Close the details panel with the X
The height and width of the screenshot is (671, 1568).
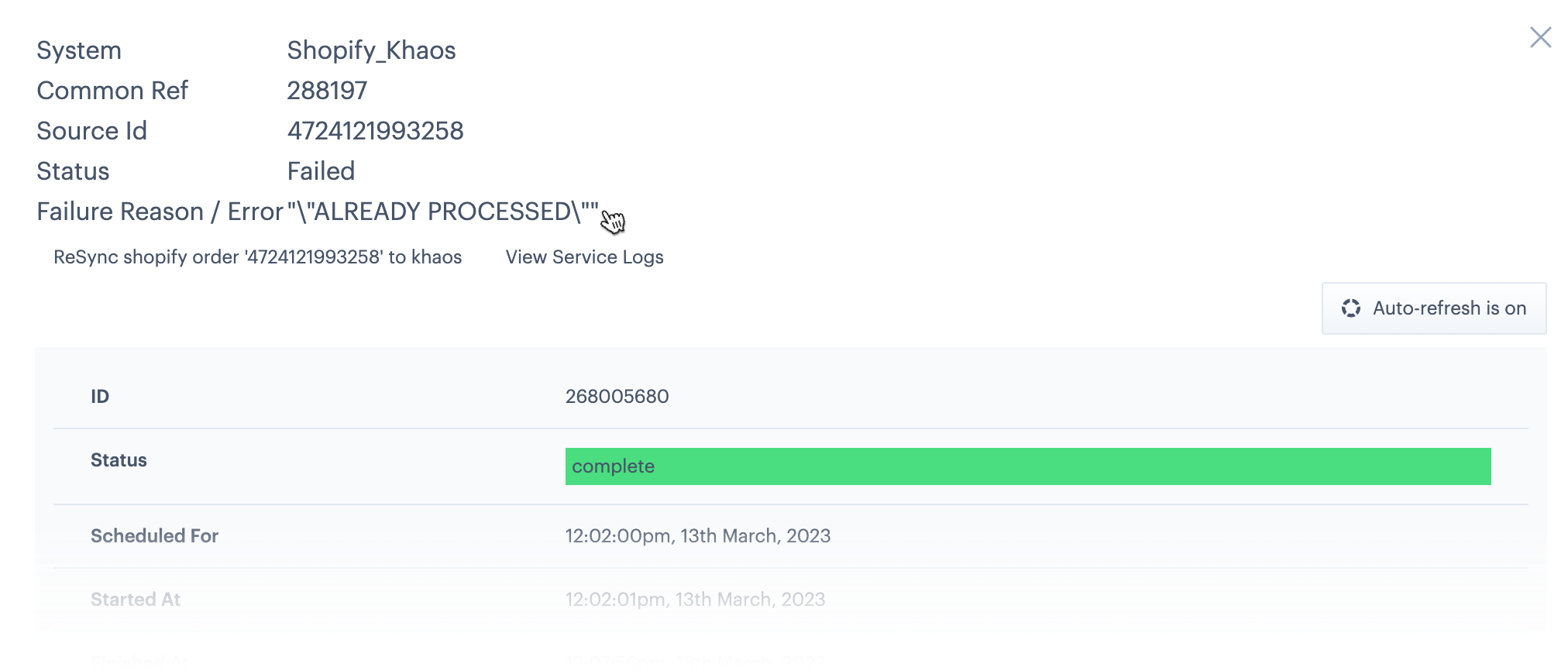pos(1540,37)
